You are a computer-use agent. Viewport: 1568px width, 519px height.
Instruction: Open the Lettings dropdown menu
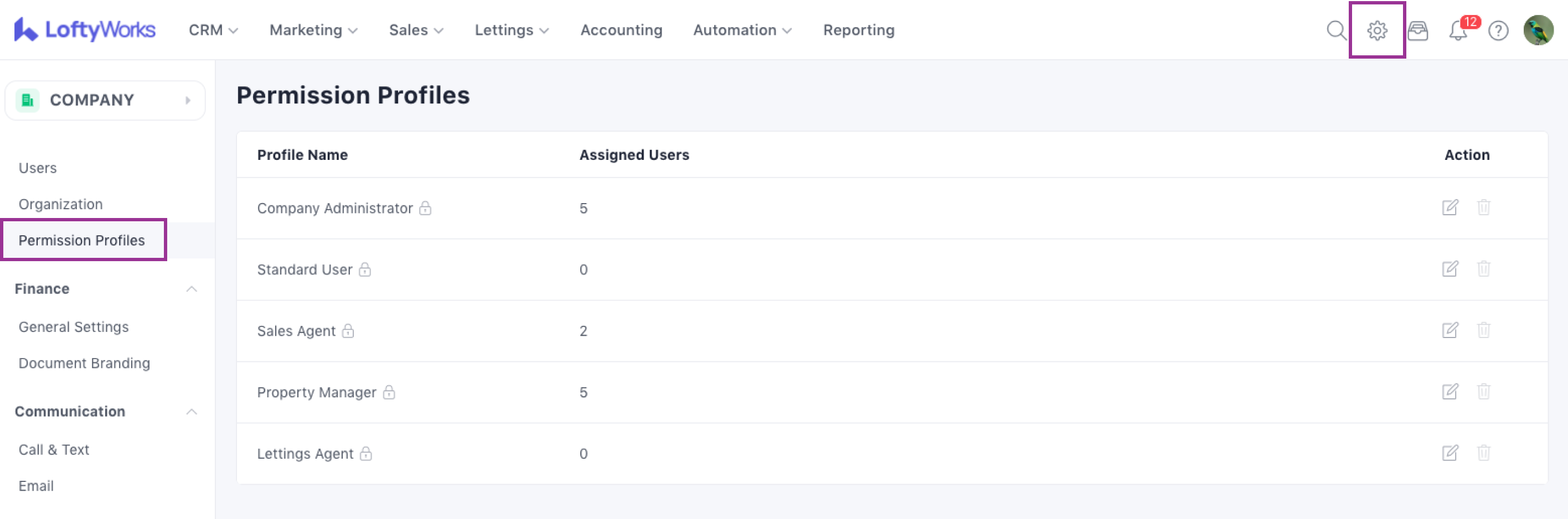tap(511, 30)
